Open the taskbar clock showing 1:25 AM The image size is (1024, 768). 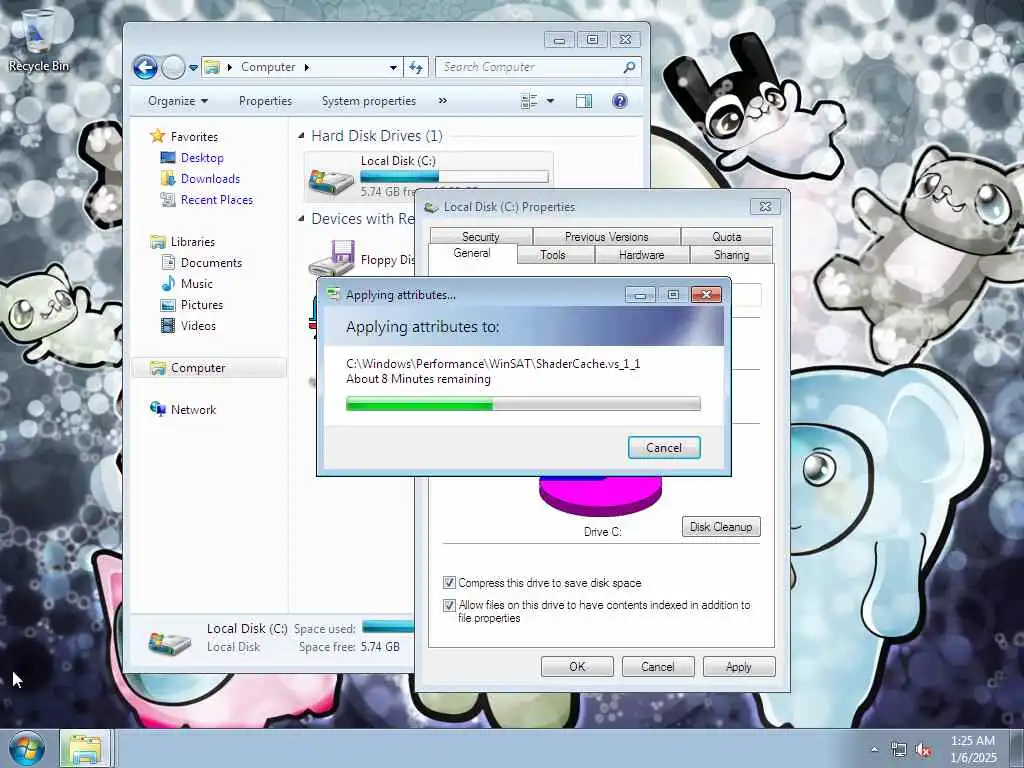[x=973, y=749]
